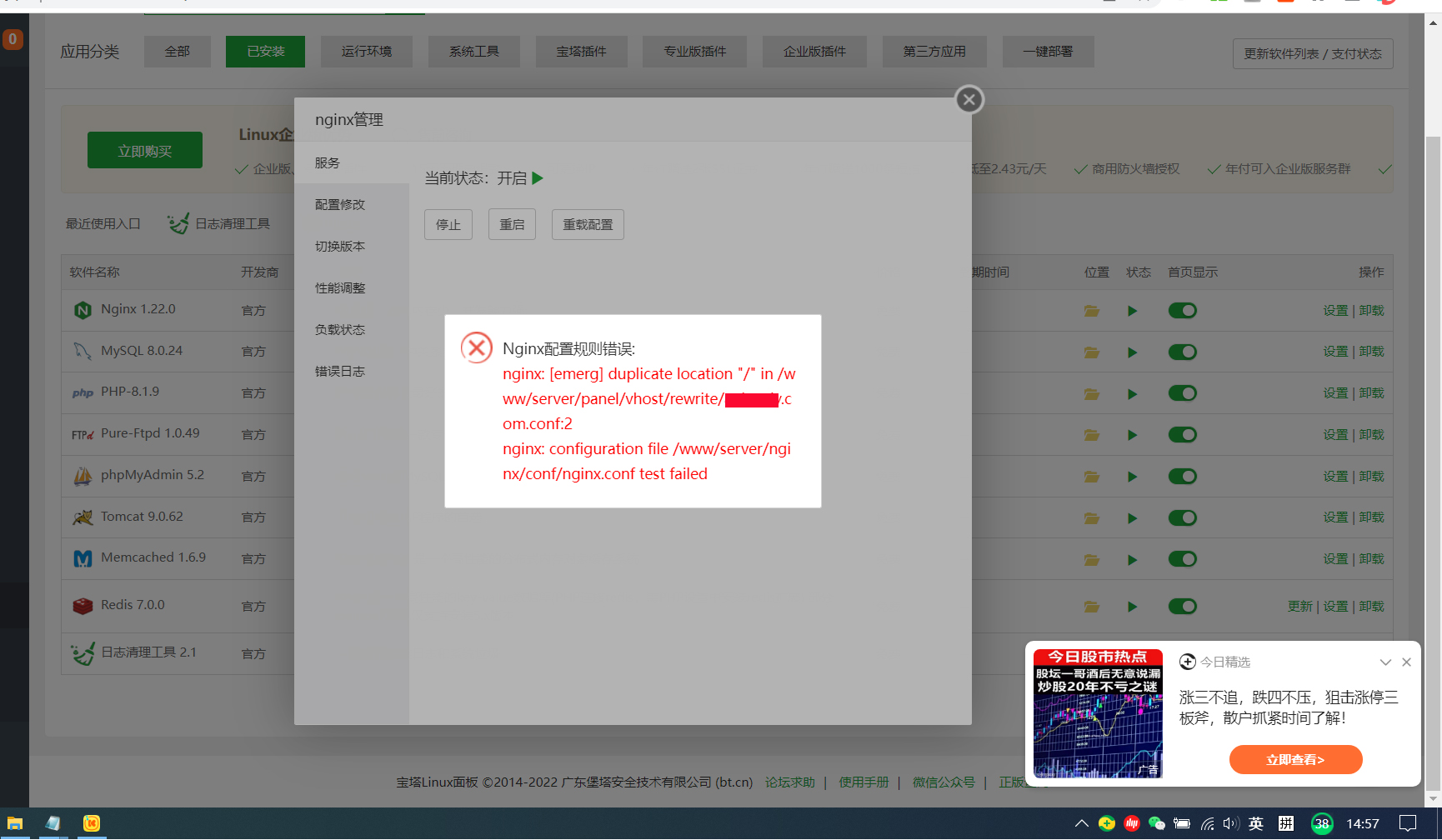This screenshot has width=1442, height=840.
Task: Open the PHP row folder location icon
Action: 1091,393
